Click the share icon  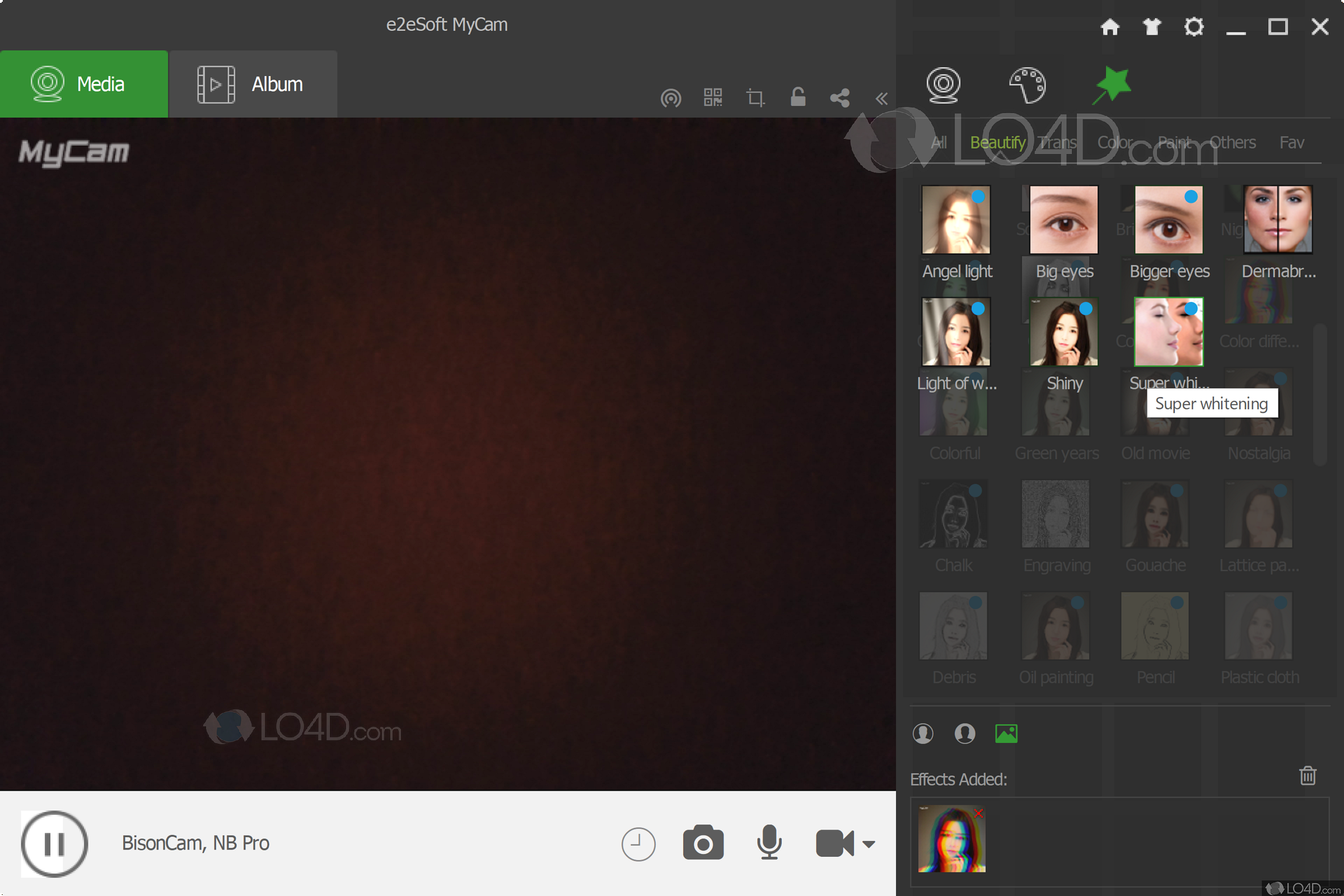coord(839,97)
